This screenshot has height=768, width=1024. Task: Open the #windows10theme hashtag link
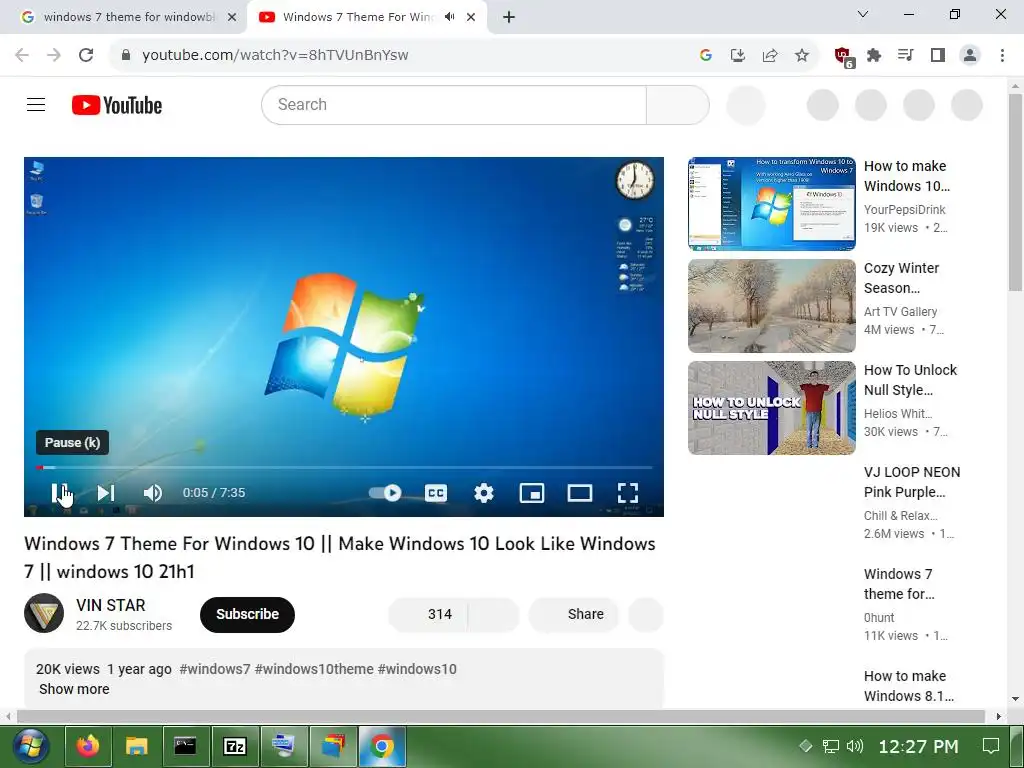coord(314,669)
